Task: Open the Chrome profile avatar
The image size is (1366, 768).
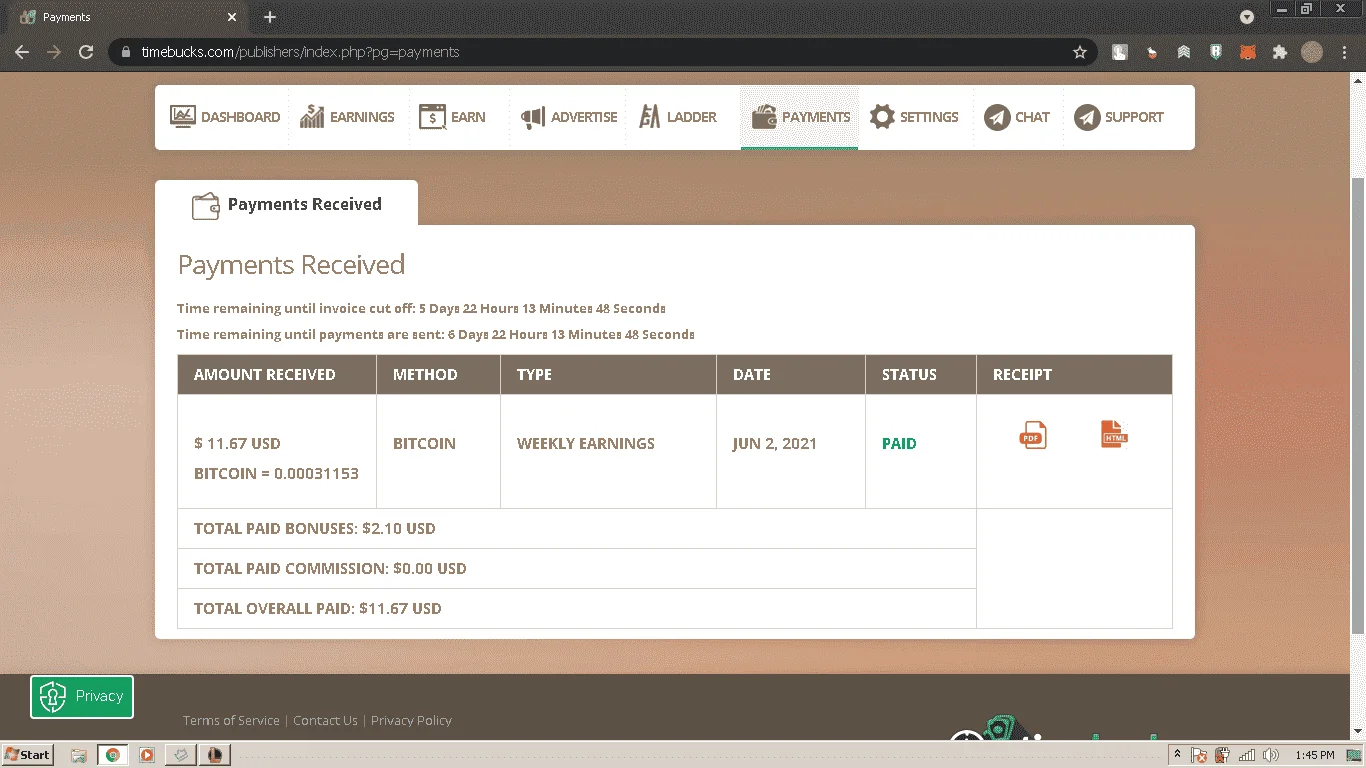Action: [1312, 52]
